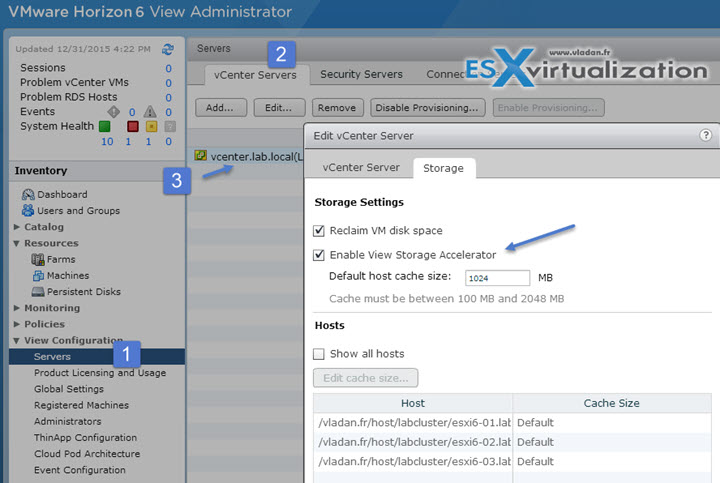Click the green System Health status icon

[x=105, y=126]
